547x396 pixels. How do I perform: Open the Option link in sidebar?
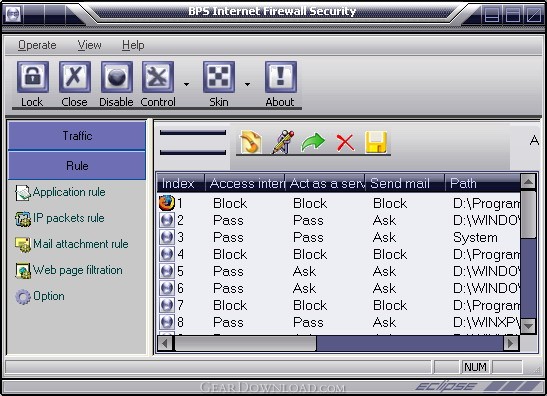pyautogui.click(x=49, y=296)
